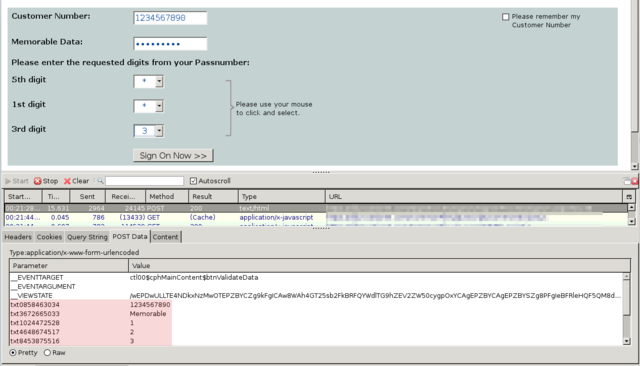Open the Query String tab
Image resolution: width=640 pixels, height=366 pixels.
87,237
